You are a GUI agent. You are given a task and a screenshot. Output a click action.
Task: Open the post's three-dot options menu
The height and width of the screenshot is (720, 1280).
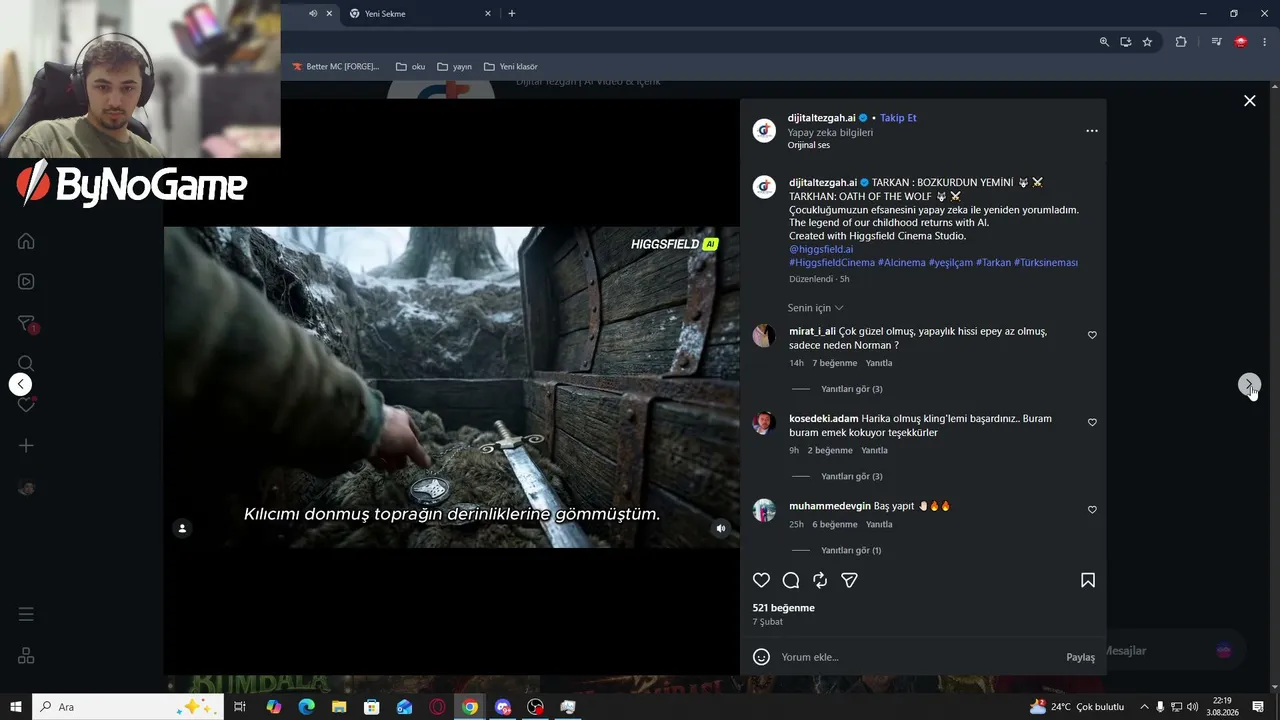coord(1092,131)
